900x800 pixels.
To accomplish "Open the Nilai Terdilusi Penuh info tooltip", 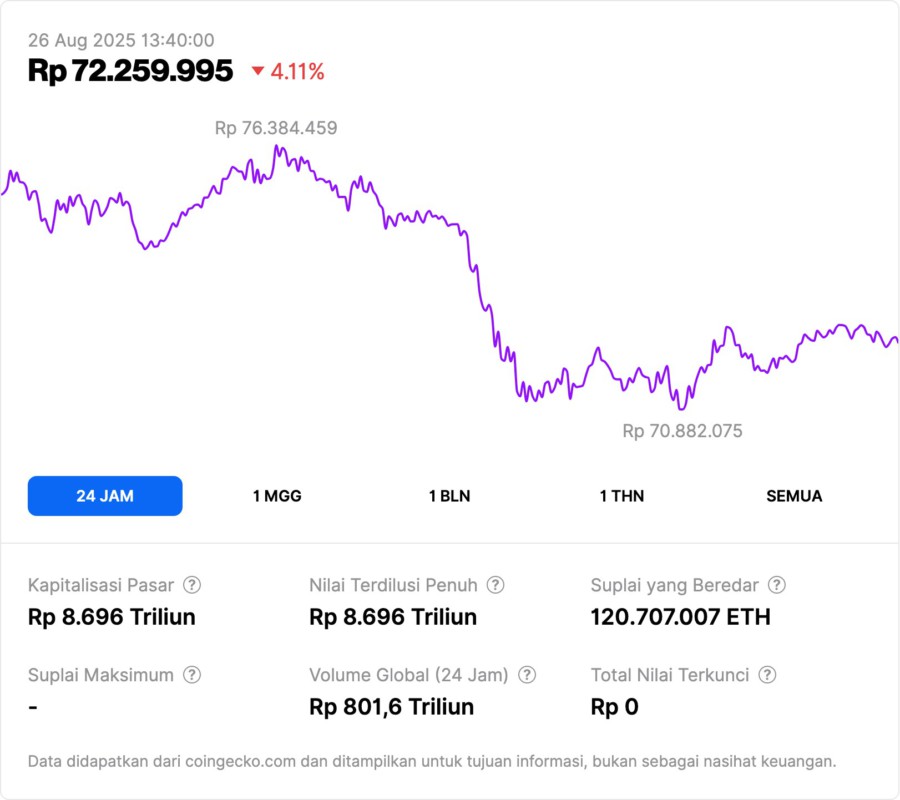I will click(495, 585).
